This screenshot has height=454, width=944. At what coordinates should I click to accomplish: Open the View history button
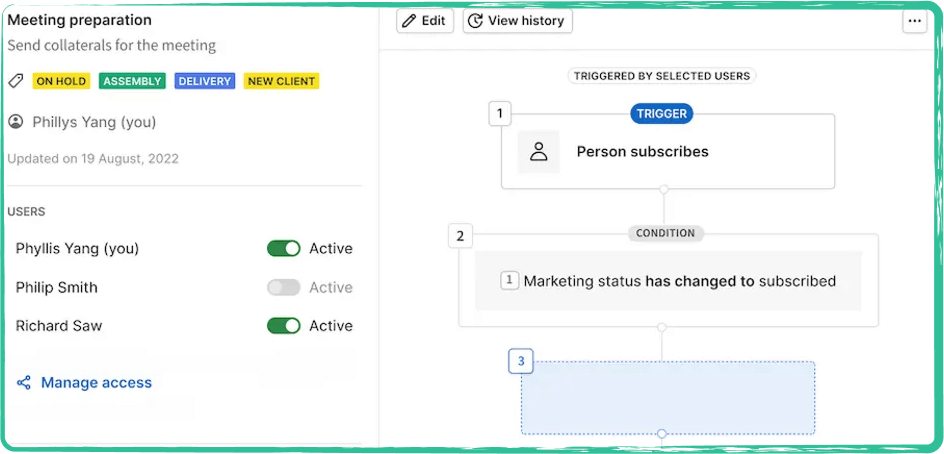pos(518,21)
